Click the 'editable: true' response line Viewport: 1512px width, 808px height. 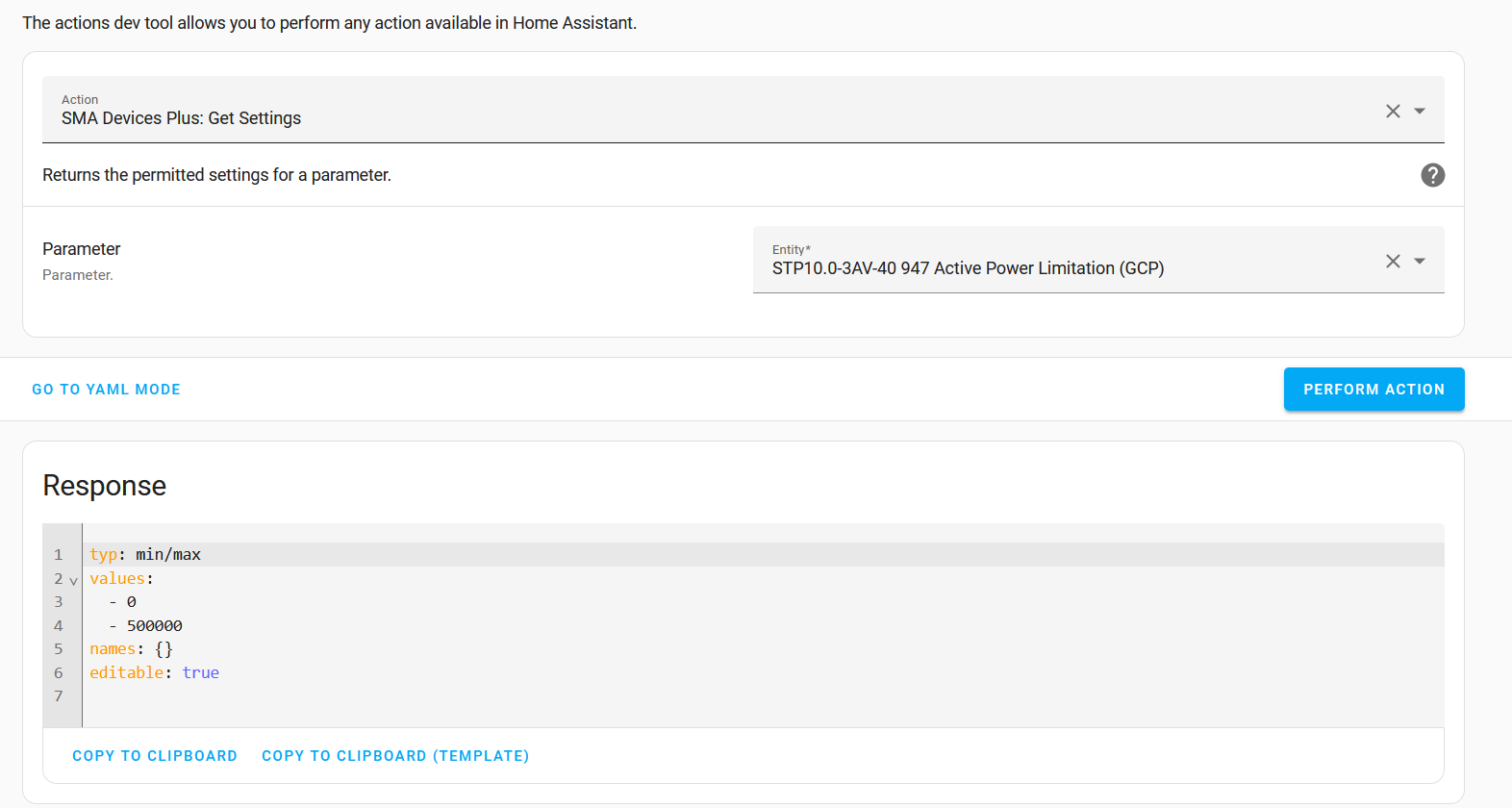[154, 673]
